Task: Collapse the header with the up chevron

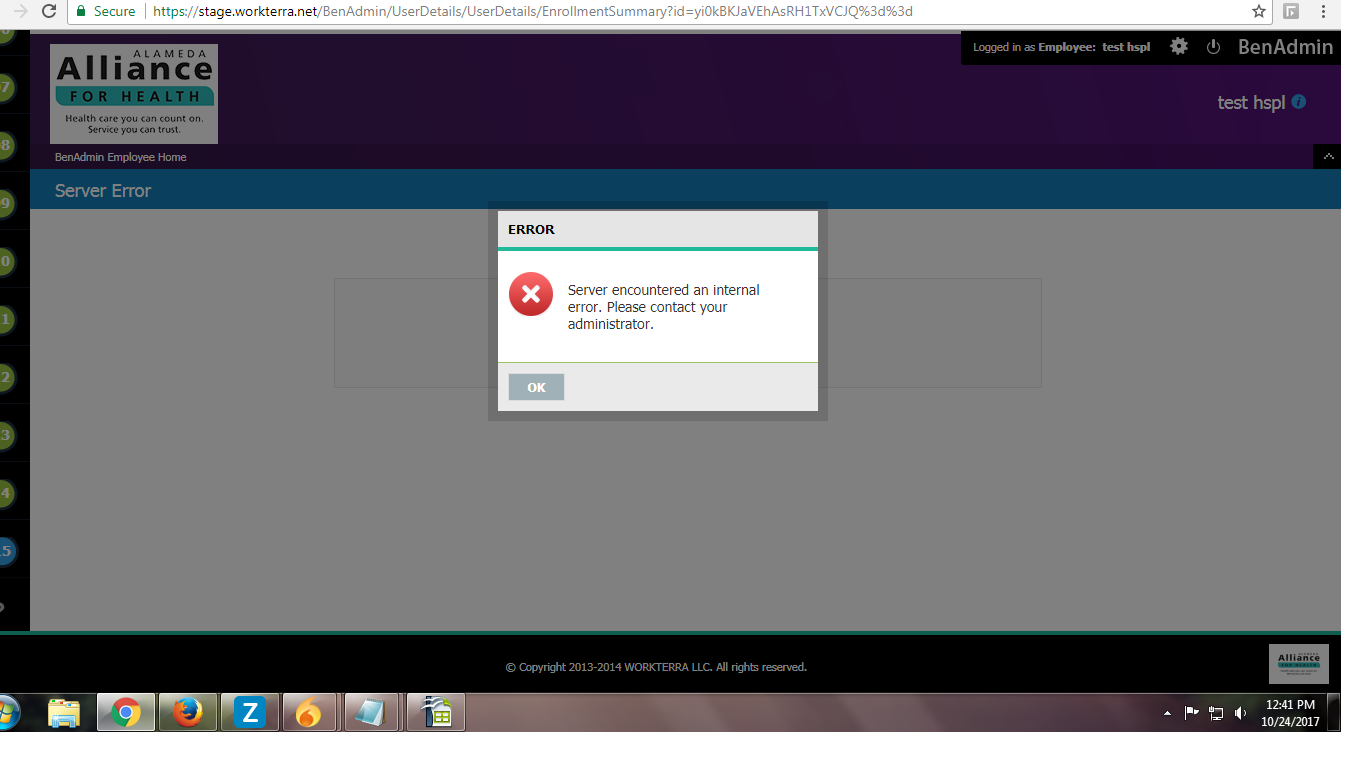Action: pos(1328,157)
